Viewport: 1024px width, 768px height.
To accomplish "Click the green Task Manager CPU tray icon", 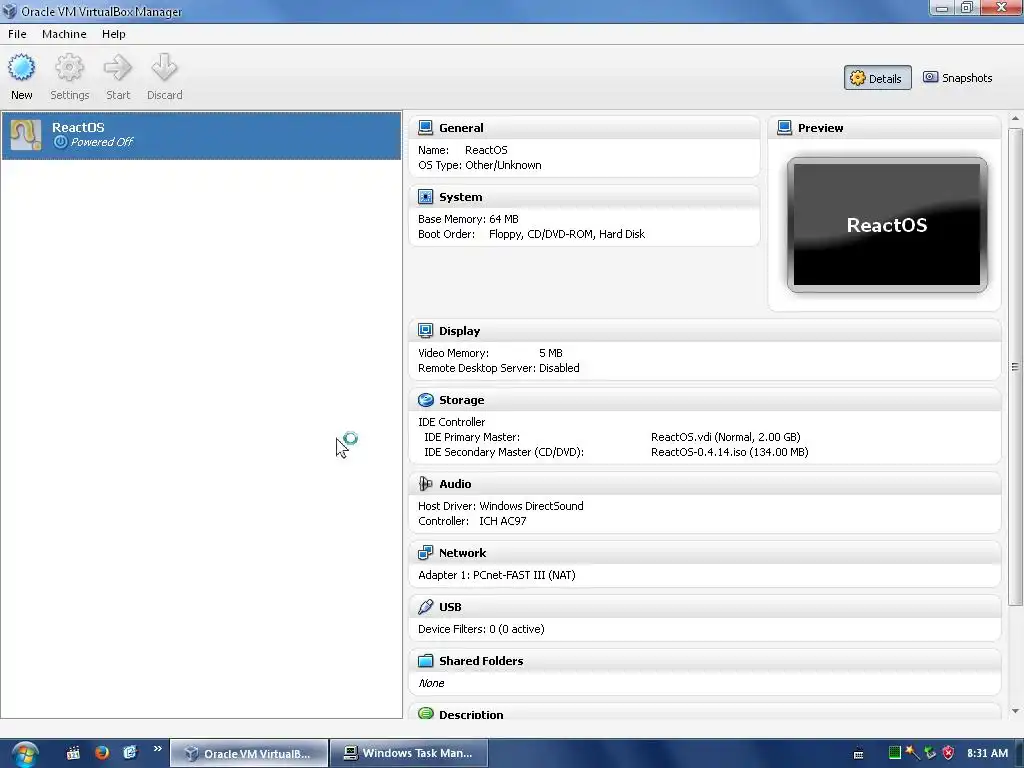I will tap(895, 753).
